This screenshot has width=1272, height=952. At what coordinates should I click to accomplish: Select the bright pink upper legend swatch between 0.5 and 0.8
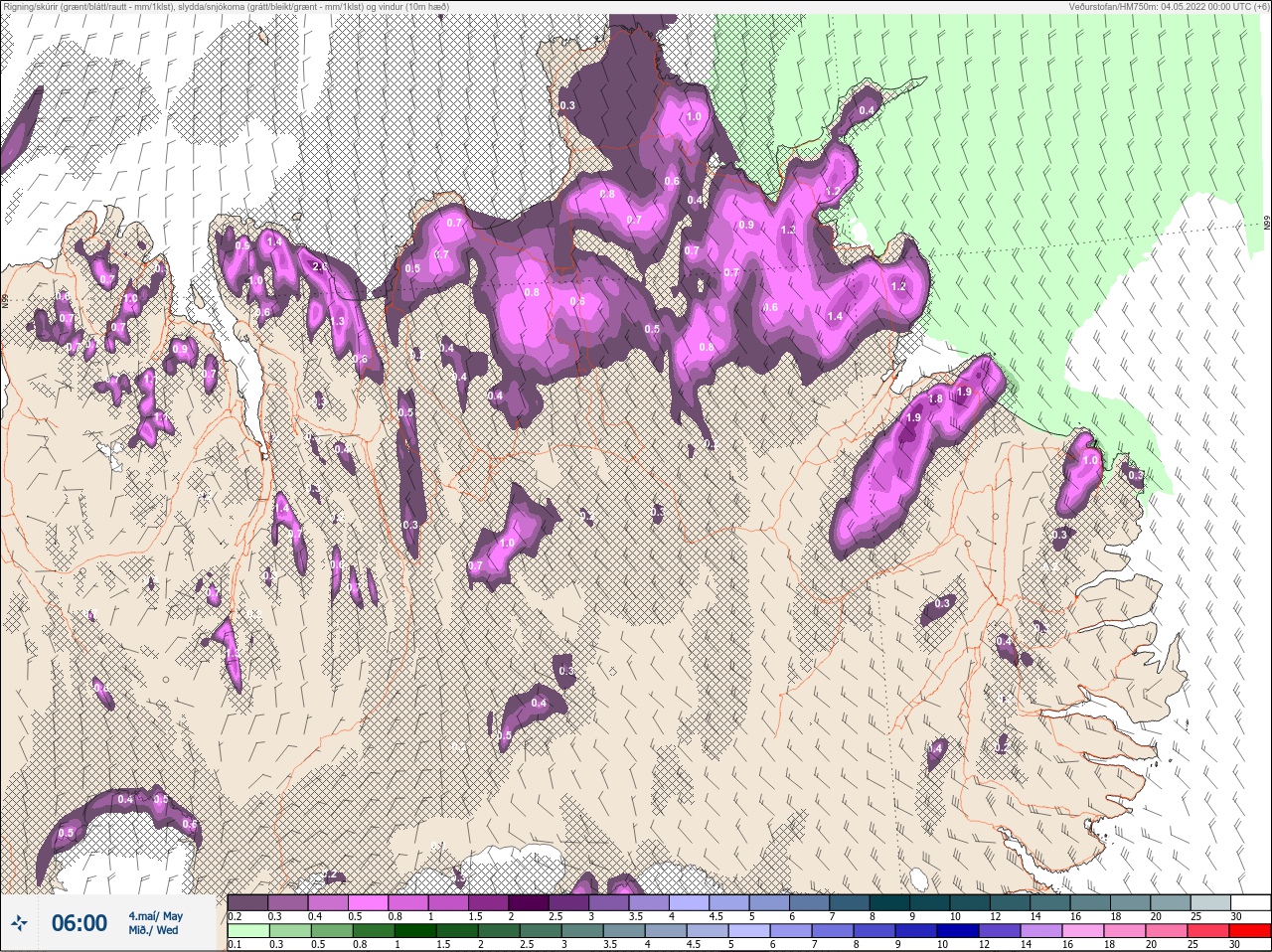pyautogui.click(x=369, y=902)
